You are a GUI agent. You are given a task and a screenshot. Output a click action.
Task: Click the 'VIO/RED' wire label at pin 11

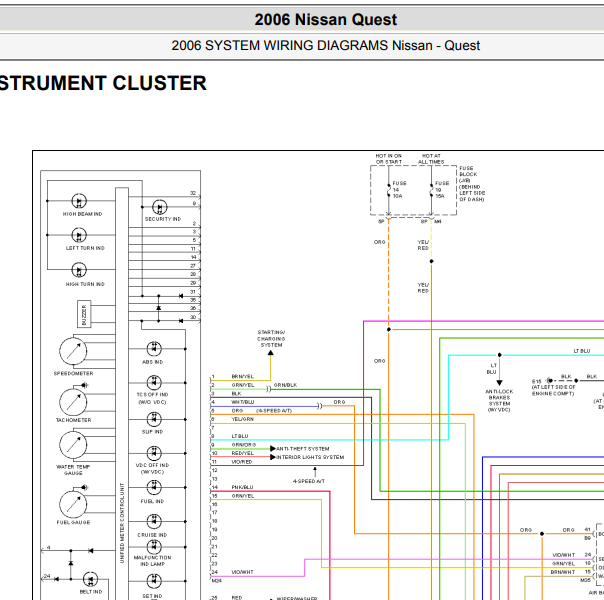(x=242, y=462)
